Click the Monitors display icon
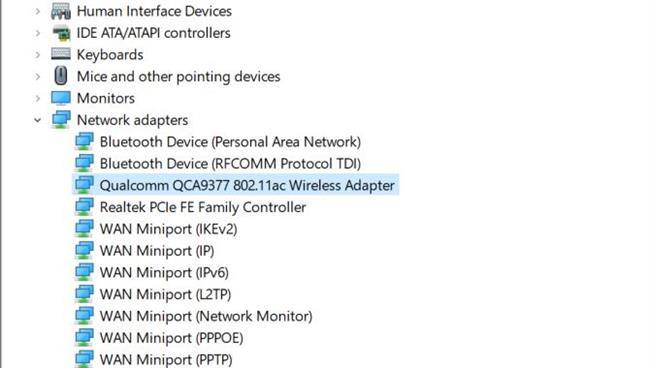This screenshot has height=368, width=650. click(x=61, y=98)
